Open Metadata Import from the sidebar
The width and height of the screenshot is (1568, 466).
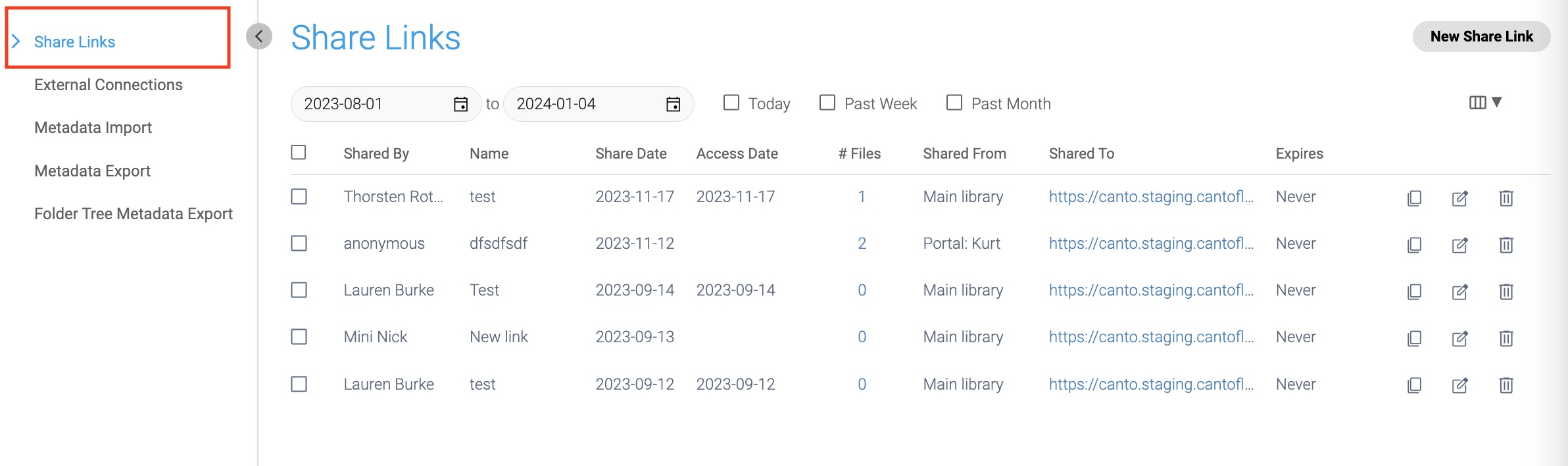93,128
